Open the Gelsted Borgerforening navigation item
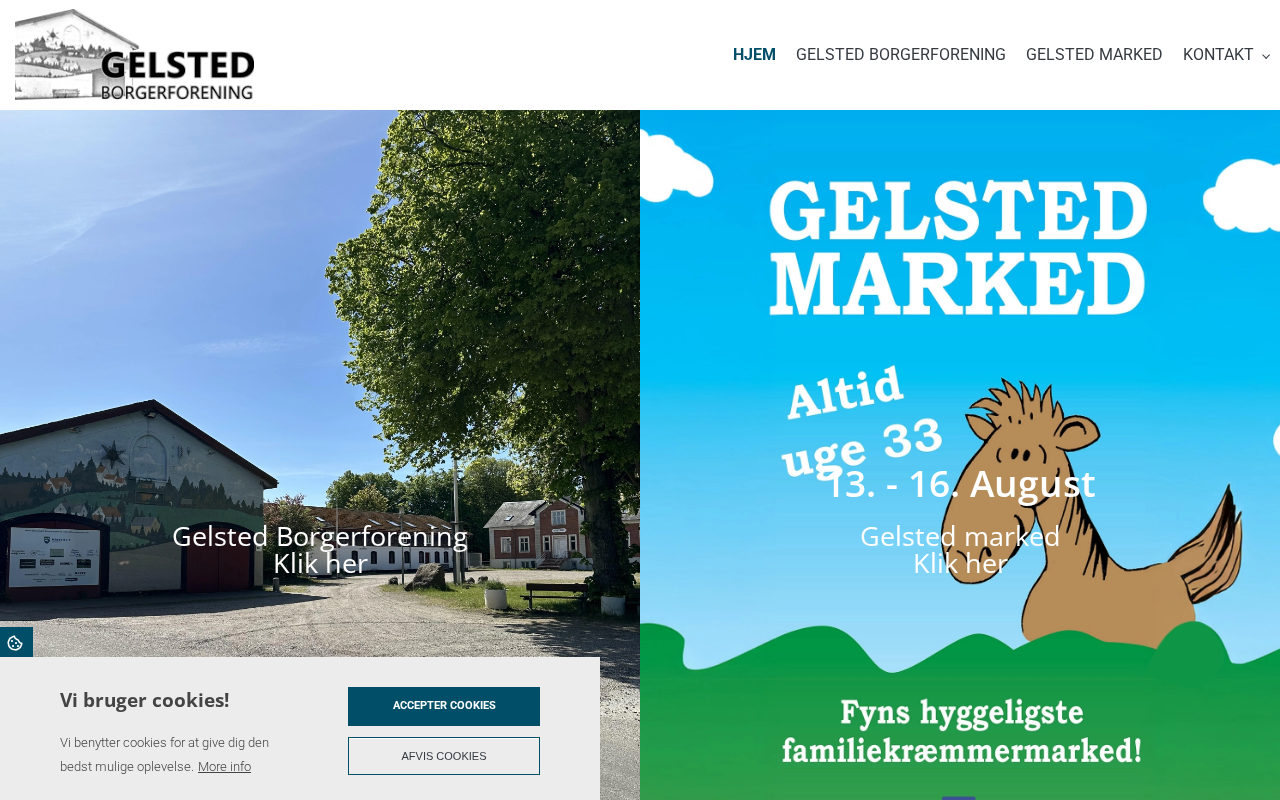The width and height of the screenshot is (1280, 800). pos(901,55)
